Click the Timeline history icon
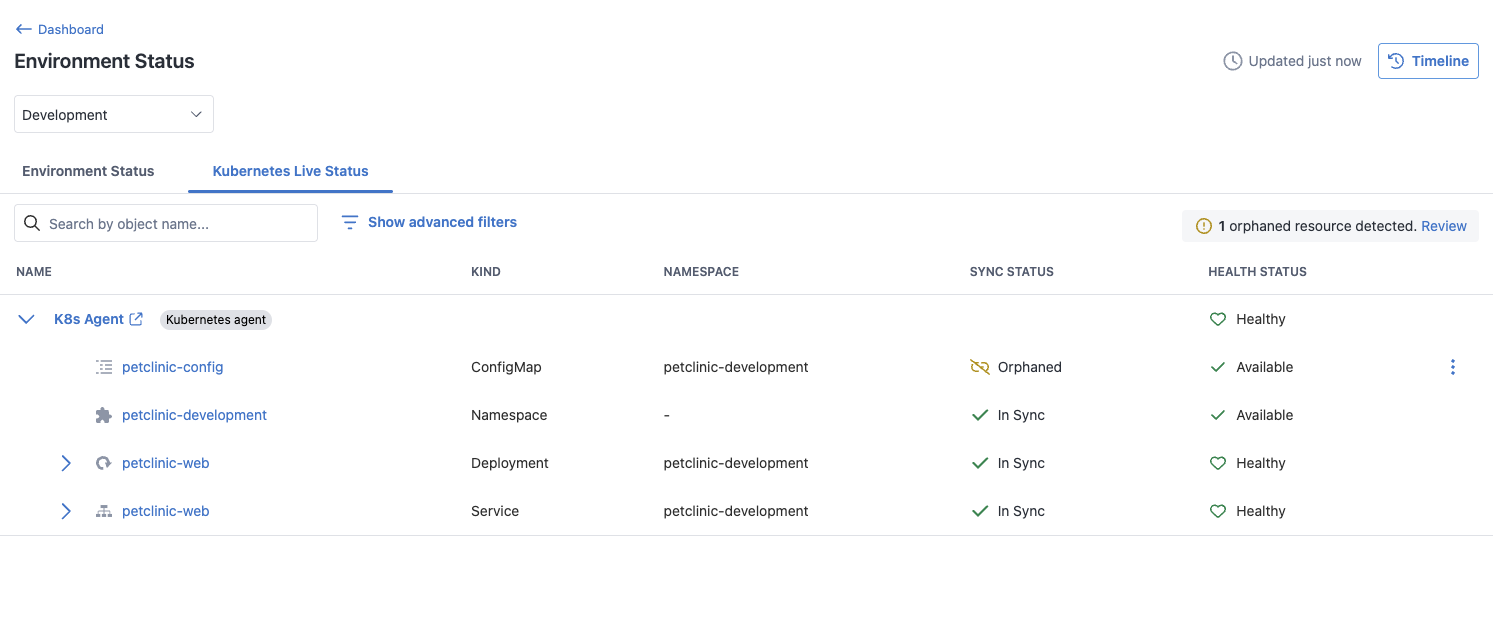This screenshot has height=636, width=1493. click(1396, 61)
